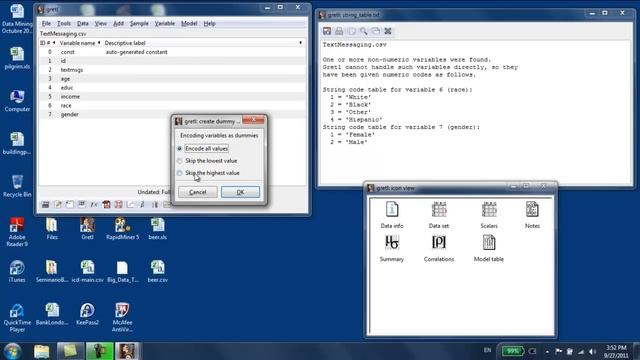Click the print icon in string table window
640x360 pixels.
click(339, 31)
